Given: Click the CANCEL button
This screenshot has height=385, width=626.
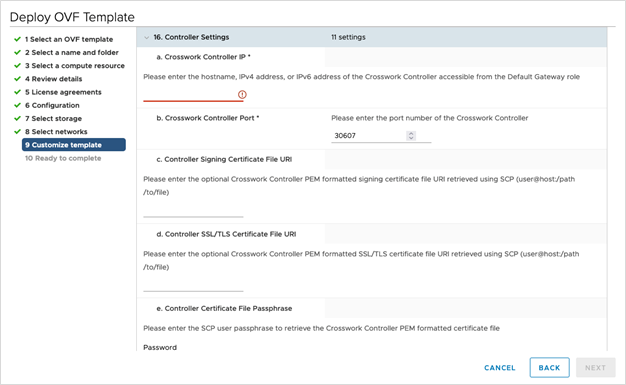Looking at the screenshot, I should (499, 368).
